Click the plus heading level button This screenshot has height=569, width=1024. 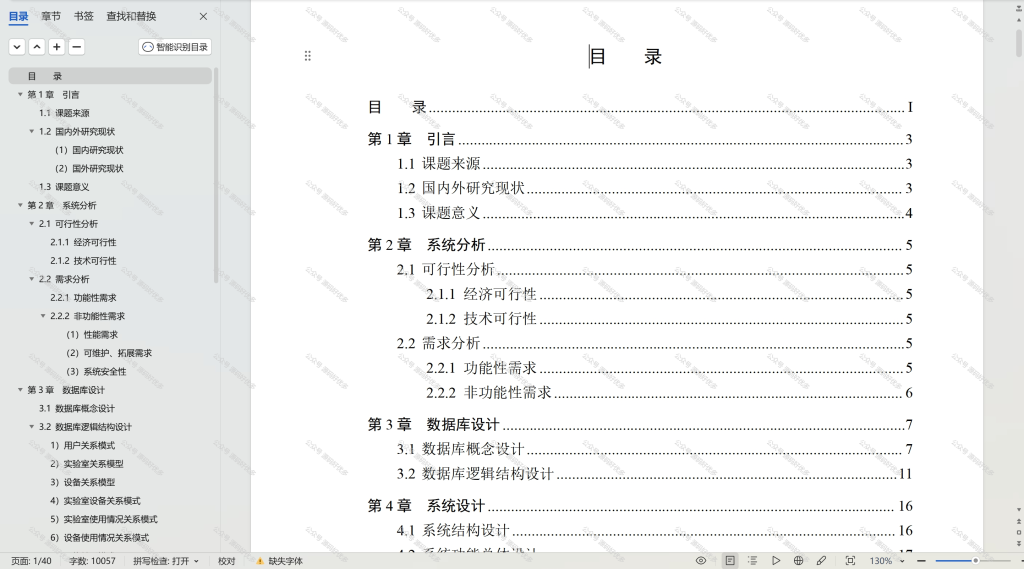tap(57, 47)
